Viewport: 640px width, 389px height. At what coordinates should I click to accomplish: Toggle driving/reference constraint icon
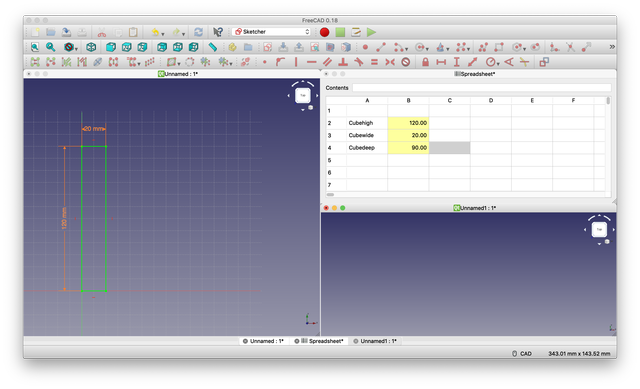[544, 62]
